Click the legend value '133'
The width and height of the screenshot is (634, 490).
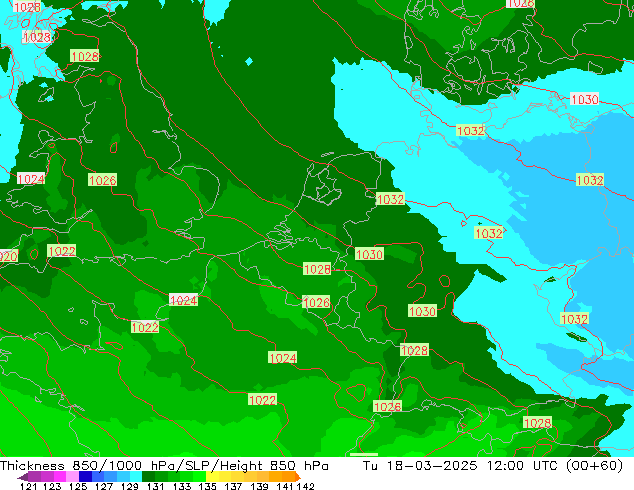(x=182, y=486)
